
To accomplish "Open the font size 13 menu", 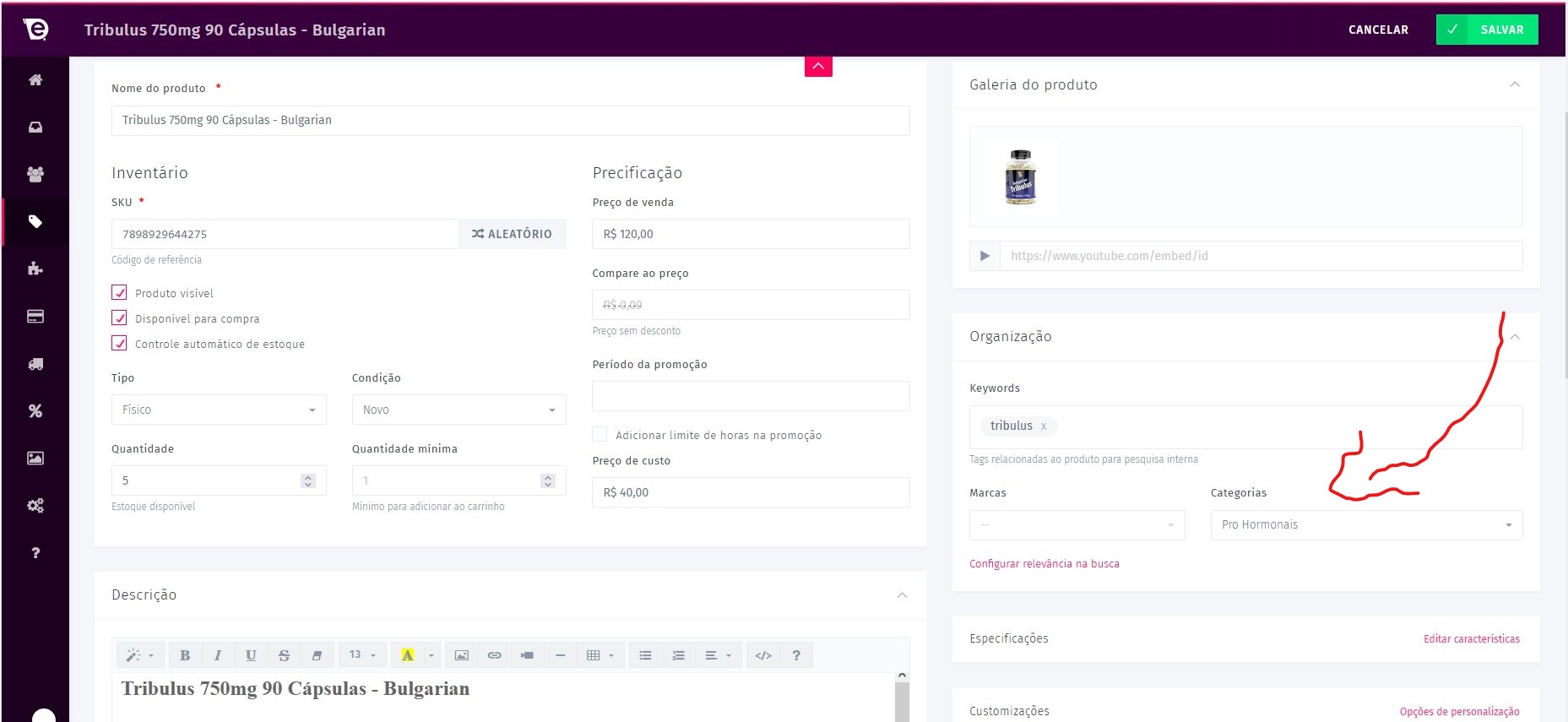I will (362, 655).
